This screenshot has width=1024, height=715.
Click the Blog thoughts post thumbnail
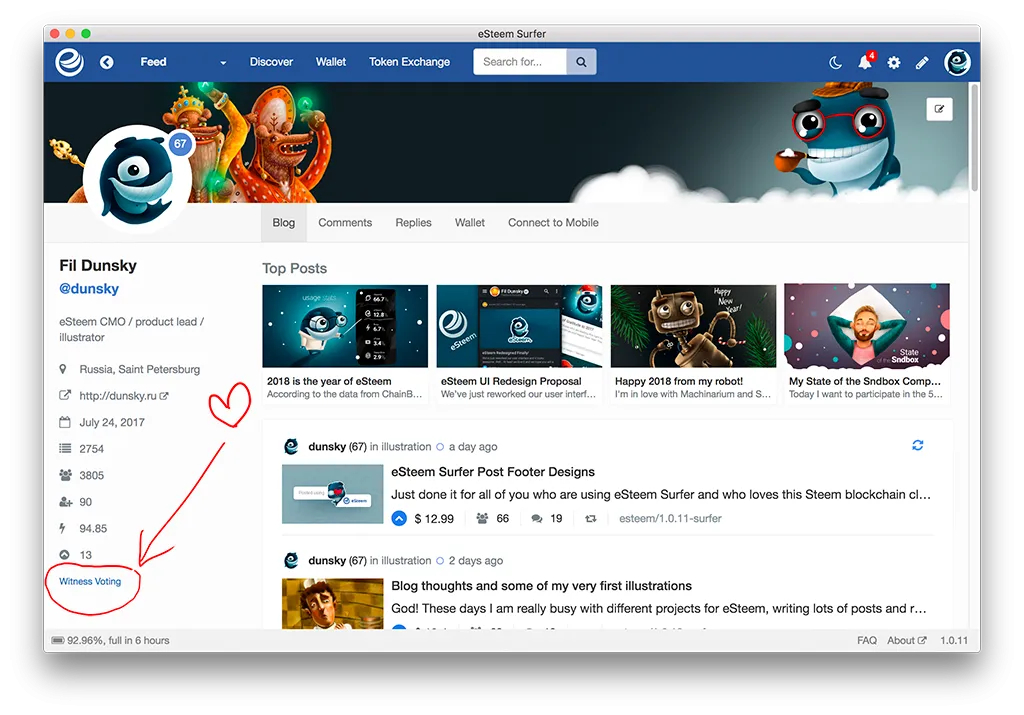[x=332, y=604]
